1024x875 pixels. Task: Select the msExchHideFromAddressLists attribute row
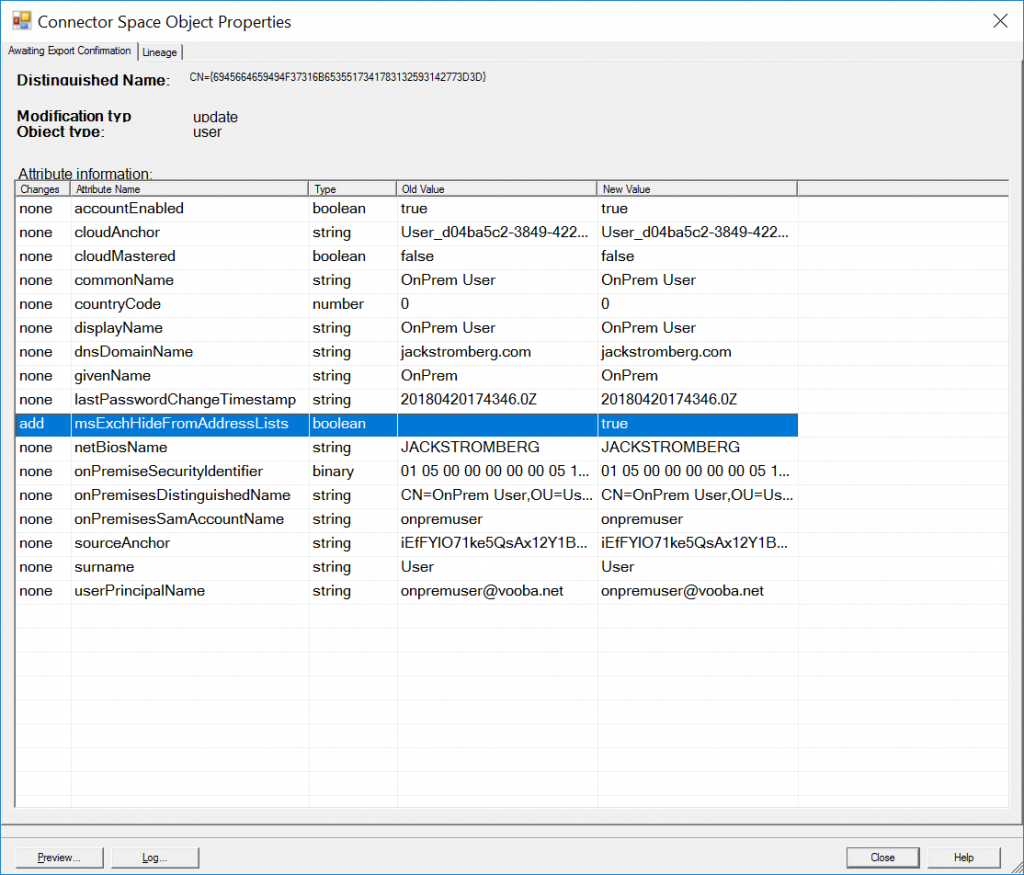click(406, 424)
